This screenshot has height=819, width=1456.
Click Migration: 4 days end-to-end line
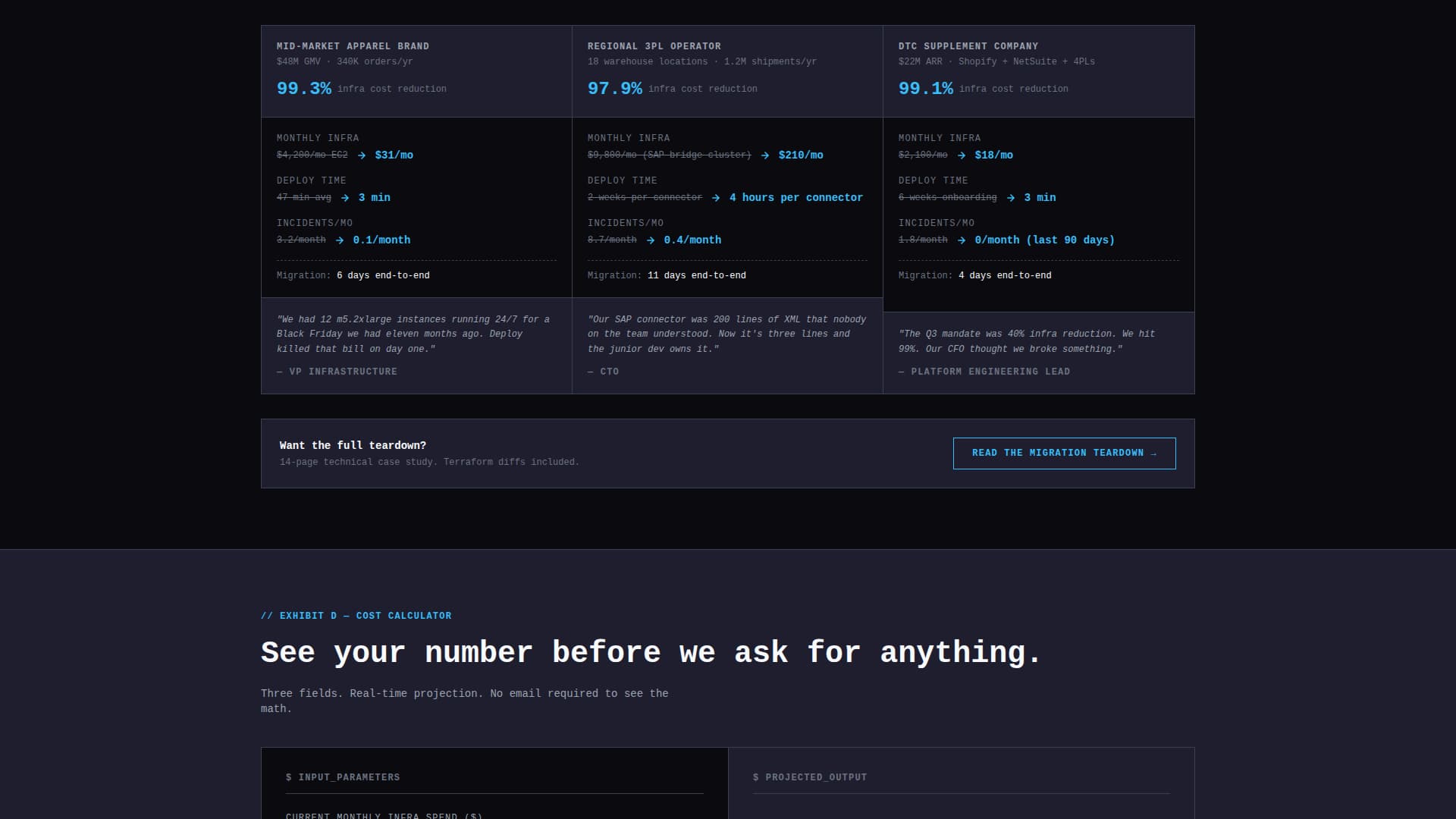point(975,276)
